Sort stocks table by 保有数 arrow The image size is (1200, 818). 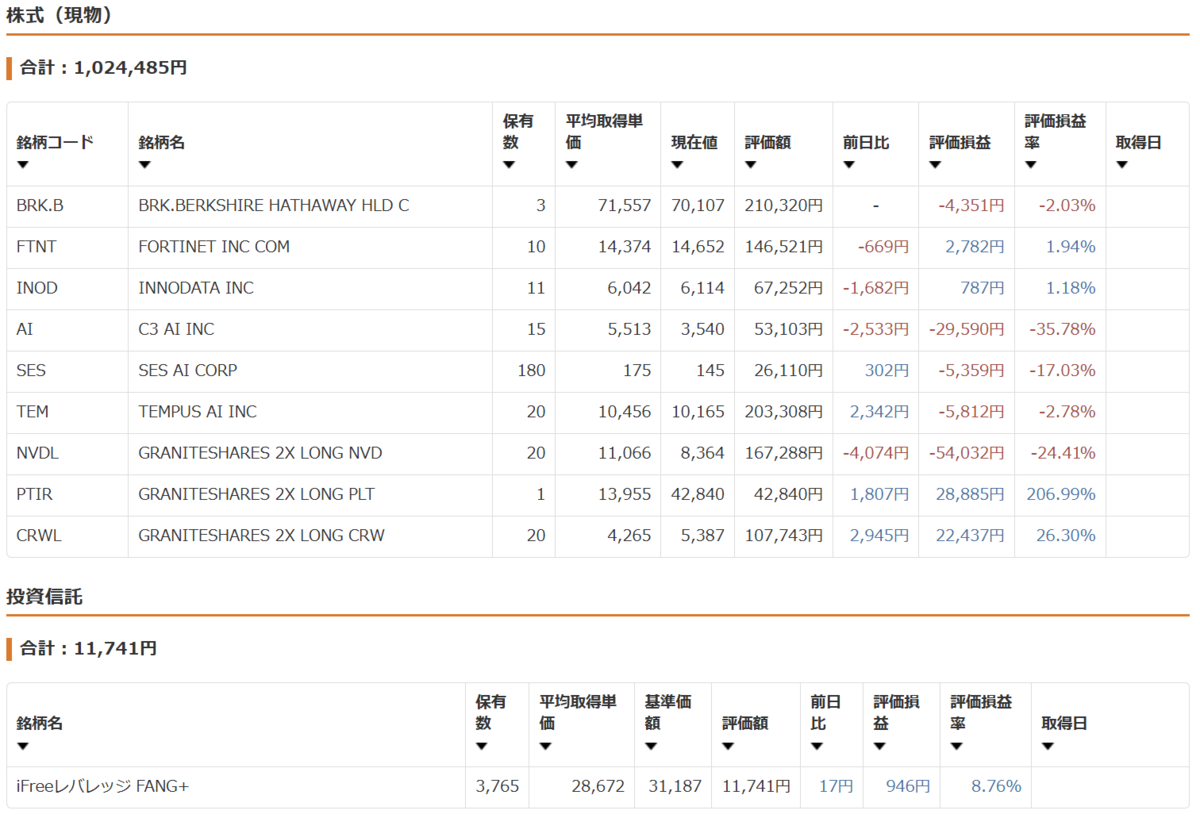pos(508,165)
